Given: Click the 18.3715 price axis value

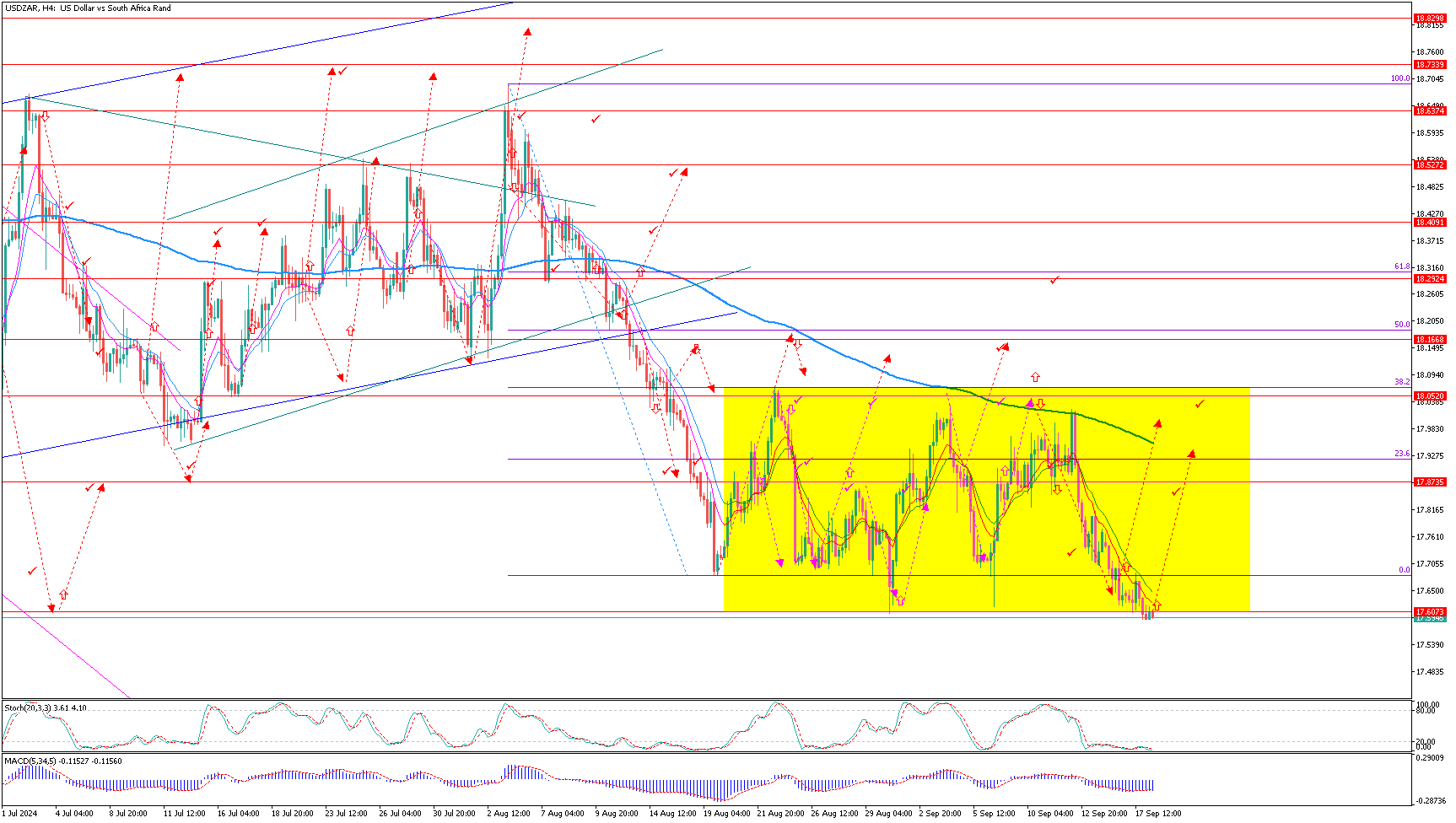Looking at the screenshot, I should point(1430,241).
